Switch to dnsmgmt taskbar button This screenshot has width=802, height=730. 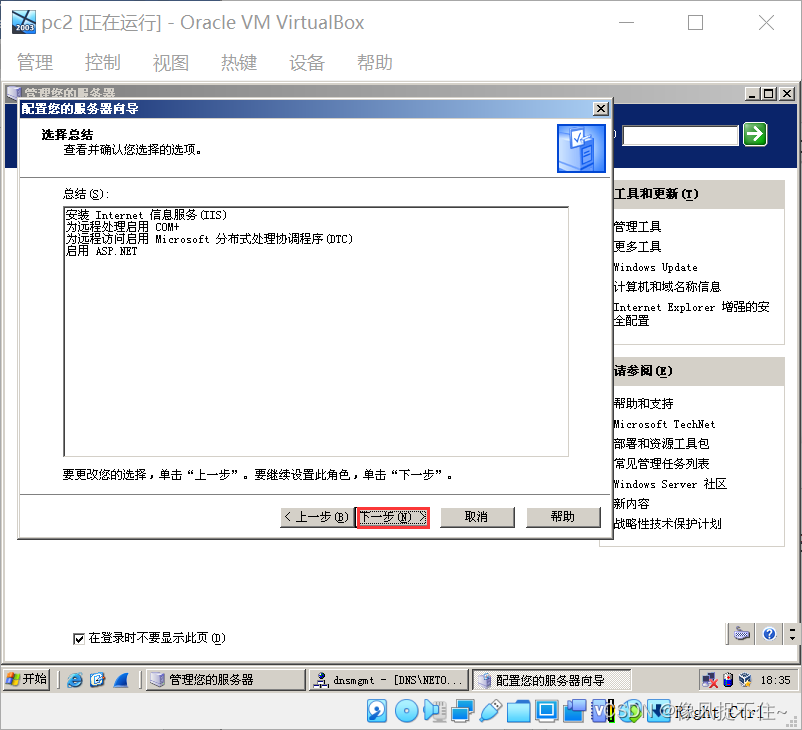[389, 680]
